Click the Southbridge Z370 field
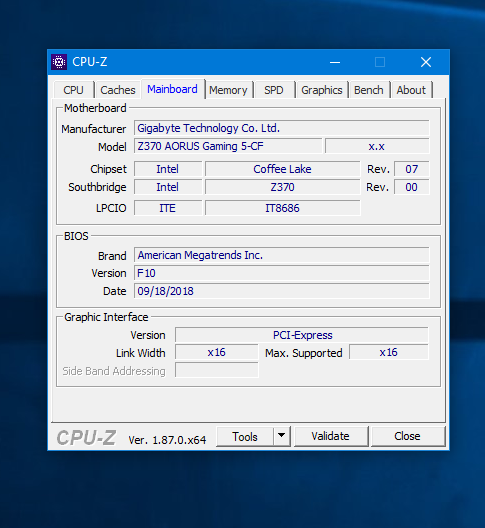The image size is (485, 528). coord(283,187)
